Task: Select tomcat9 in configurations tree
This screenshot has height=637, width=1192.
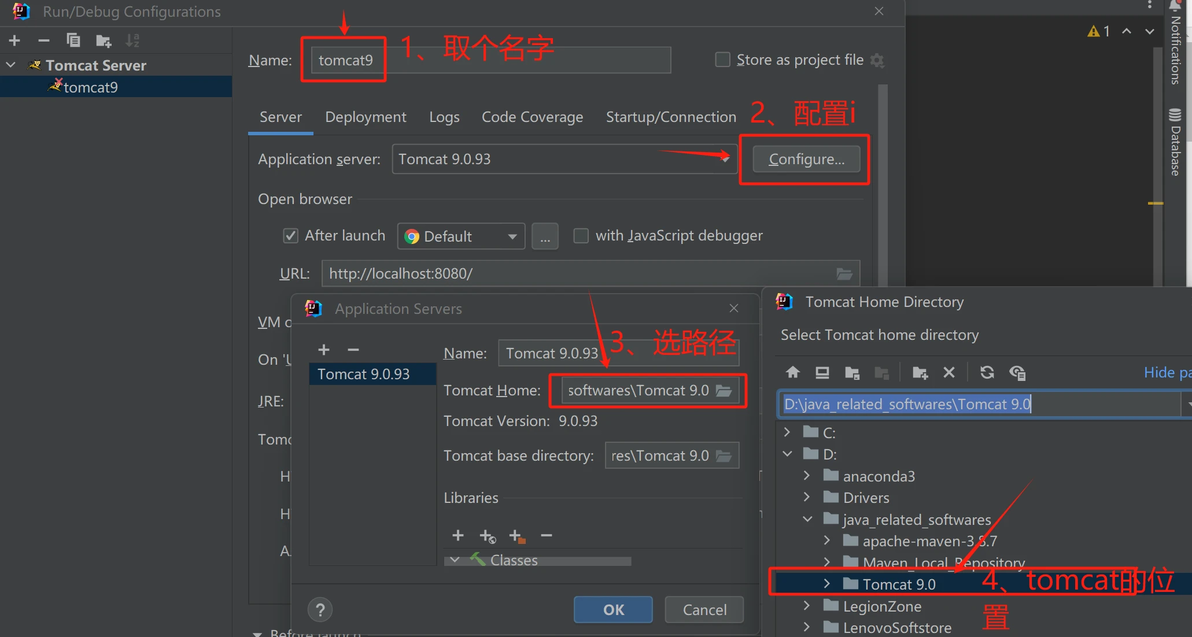Action: 116,87
